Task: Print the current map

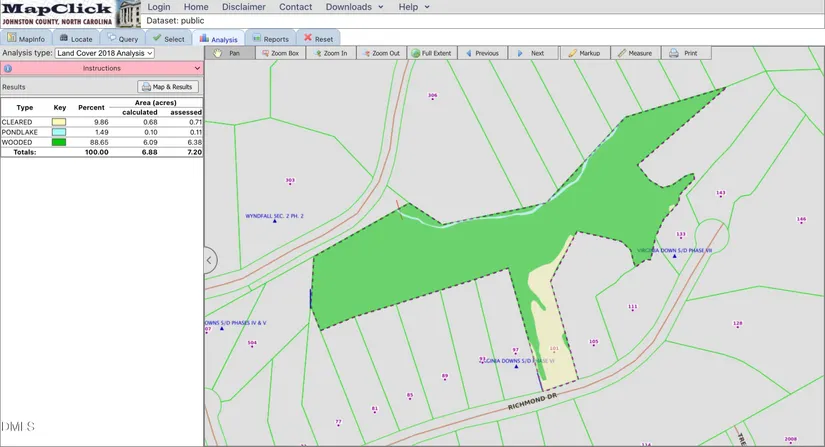Action: pos(684,53)
